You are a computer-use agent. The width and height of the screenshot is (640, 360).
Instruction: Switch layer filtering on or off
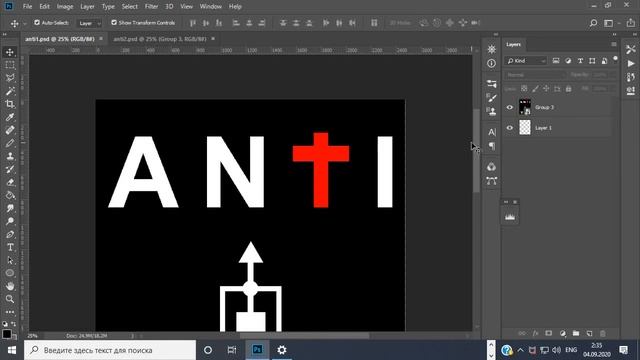[615, 59]
